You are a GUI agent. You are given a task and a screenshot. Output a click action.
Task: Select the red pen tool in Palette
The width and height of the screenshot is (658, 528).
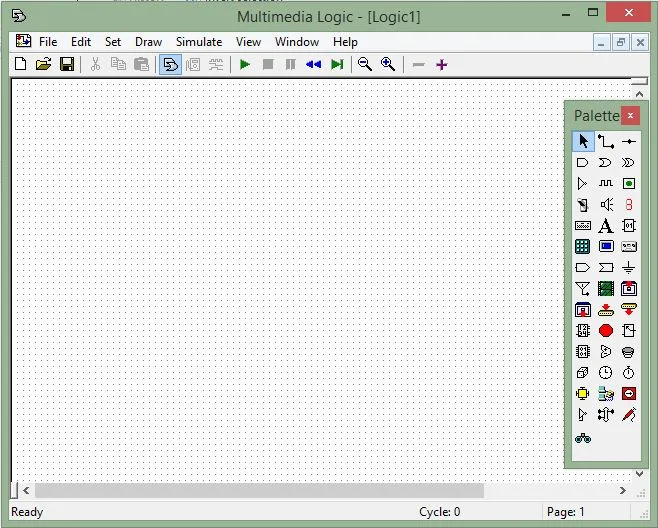coord(628,415)
